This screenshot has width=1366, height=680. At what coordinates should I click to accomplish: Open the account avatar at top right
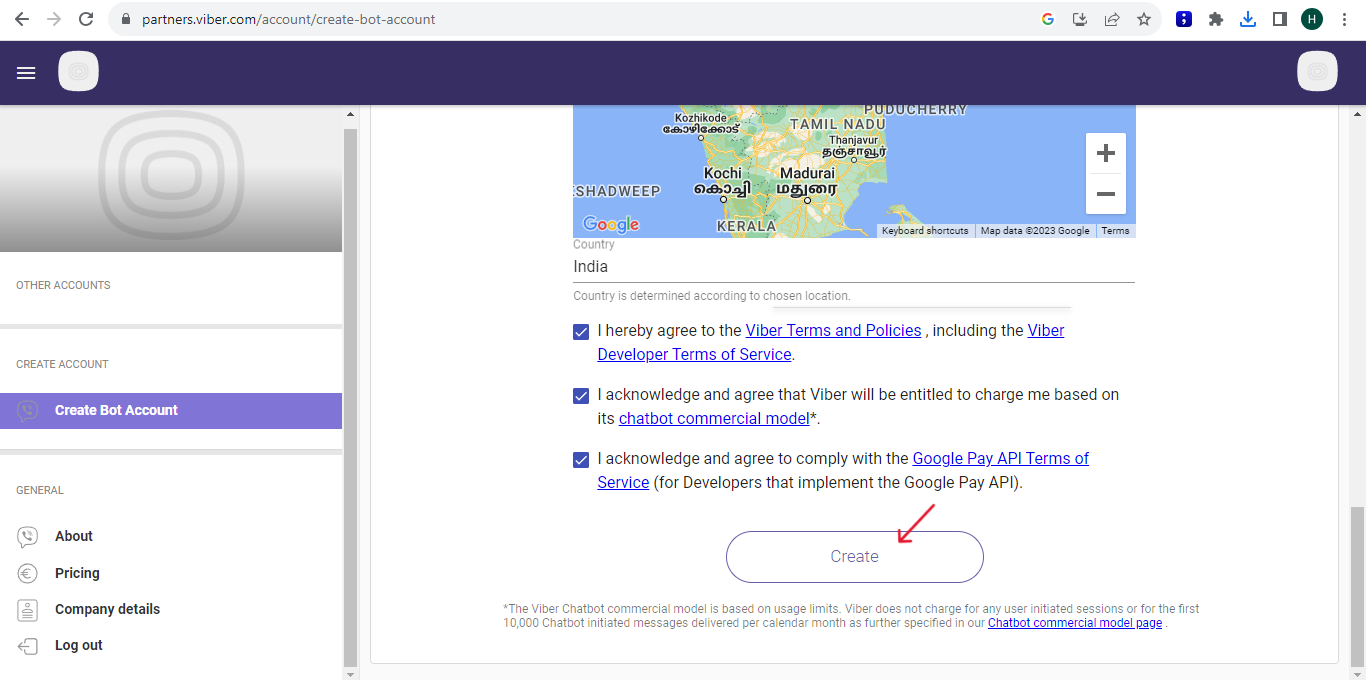[x=1317, y=71]
